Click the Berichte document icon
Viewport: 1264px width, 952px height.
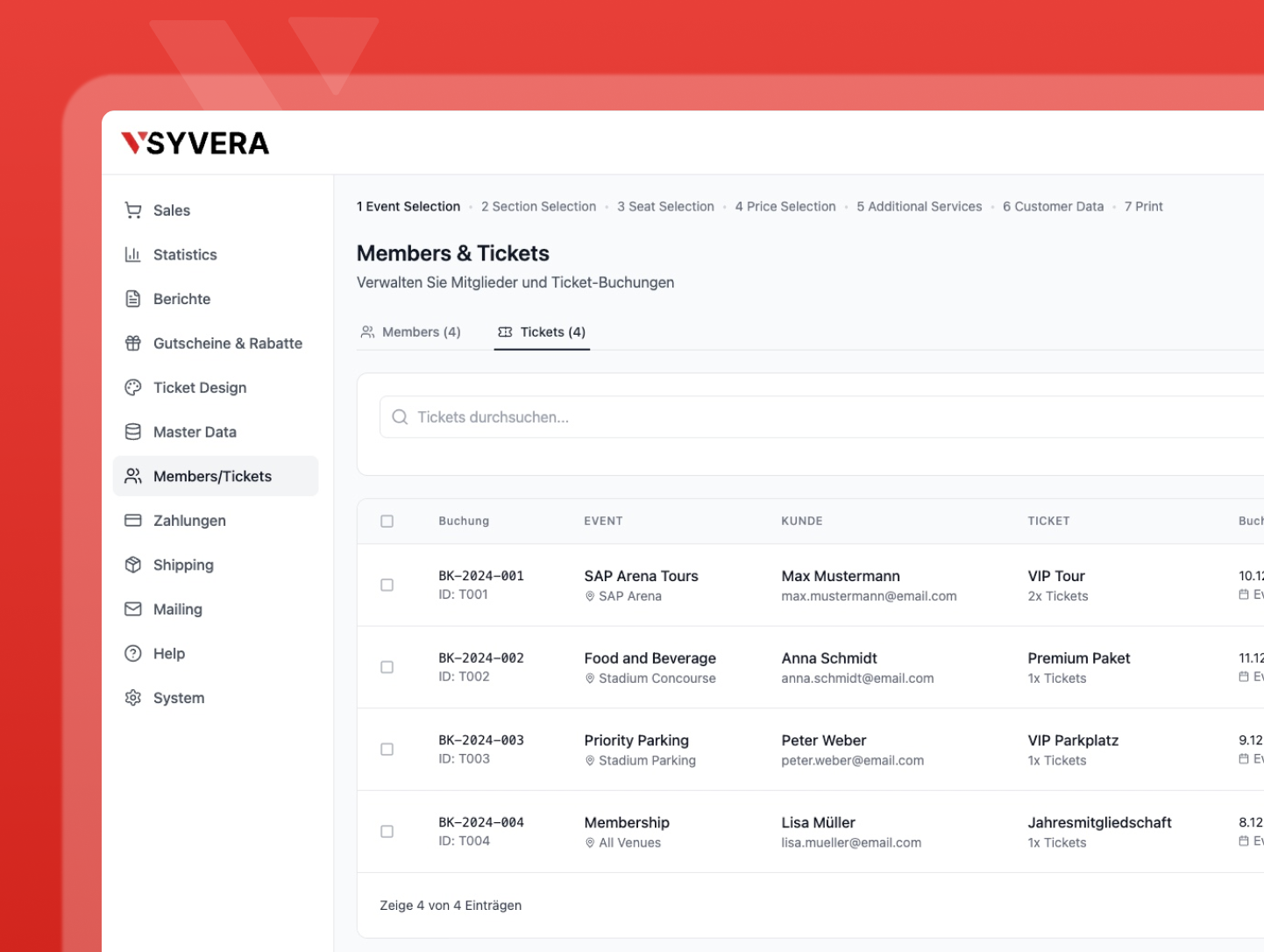coord(133,299)
